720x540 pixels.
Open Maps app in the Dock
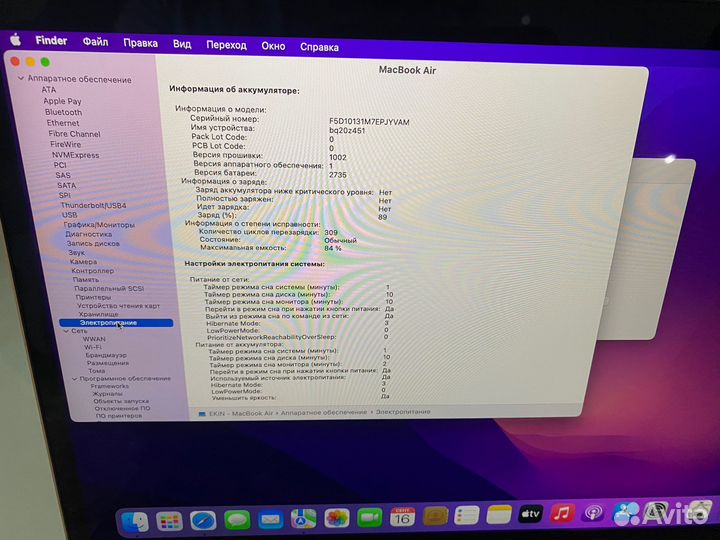(x=303, y=519)
